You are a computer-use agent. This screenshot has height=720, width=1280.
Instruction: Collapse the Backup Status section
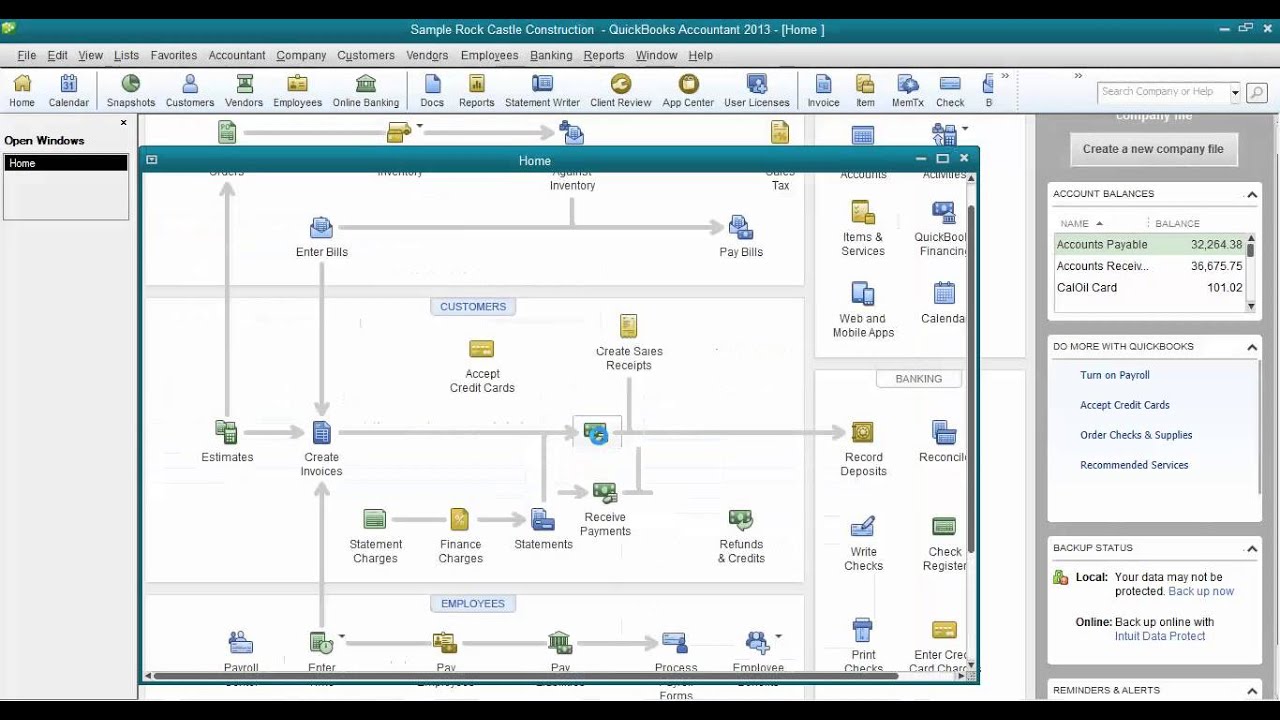click(1251, 548)
